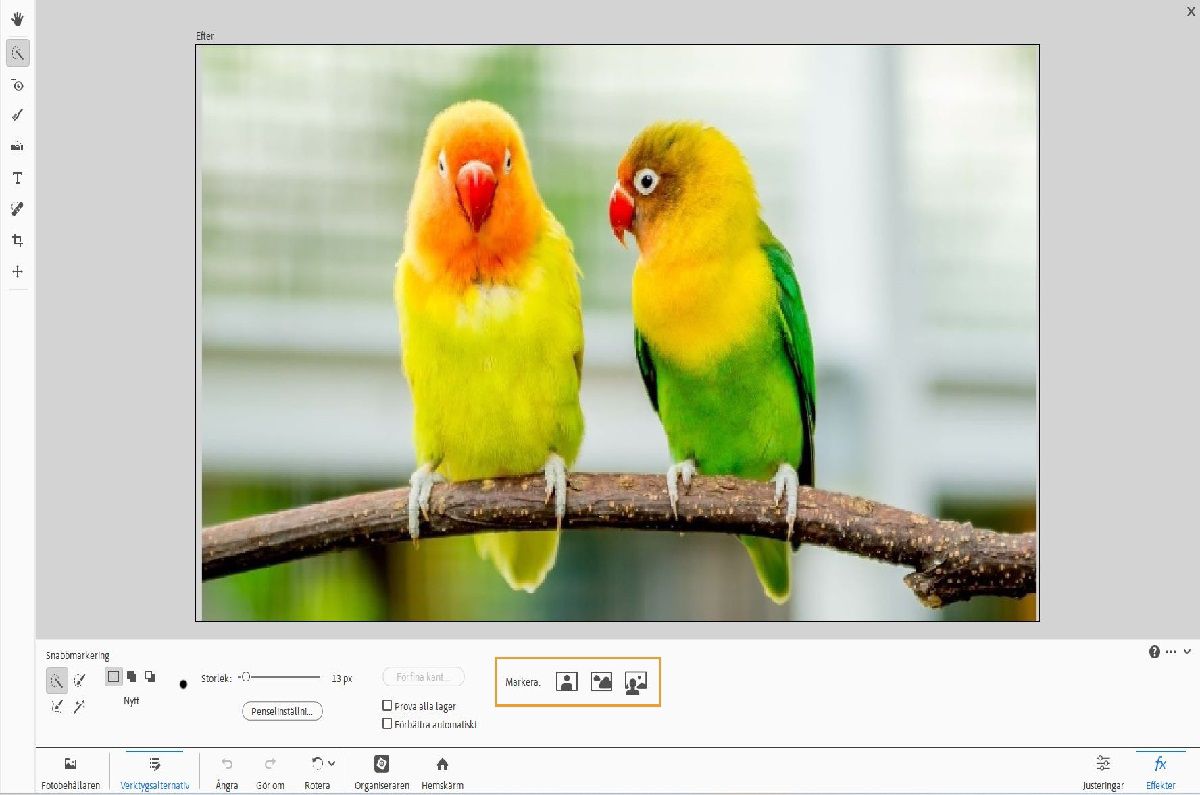The width and height of the screenshot is (1200, 795).
Task: Select the Red Eye Removal tool
Action: pos(17,85)
